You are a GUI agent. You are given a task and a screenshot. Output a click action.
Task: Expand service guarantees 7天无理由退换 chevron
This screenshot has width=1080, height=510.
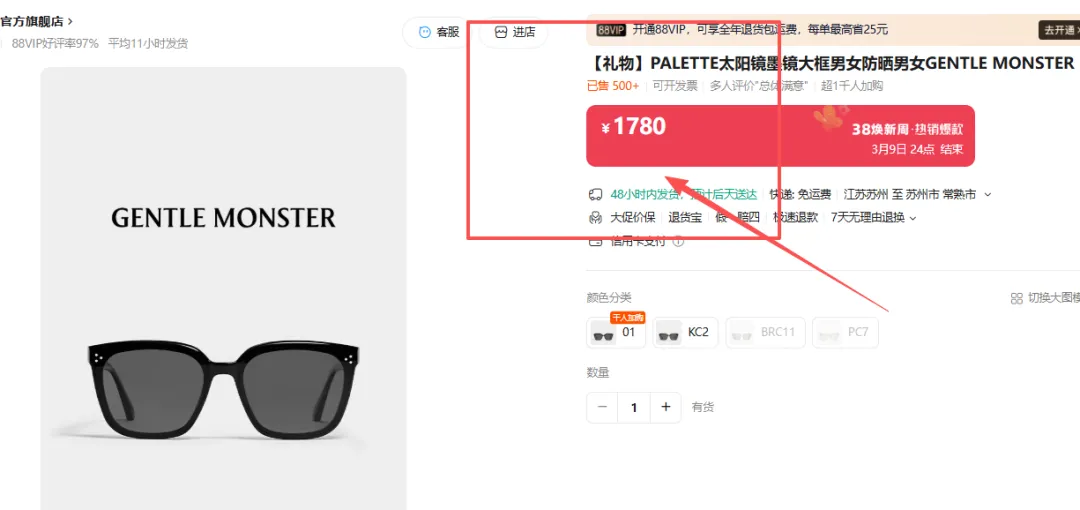point(913,218)
